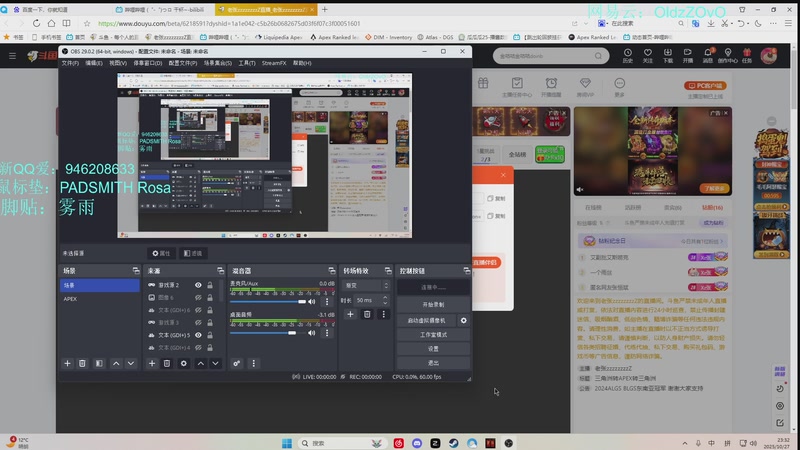Image resolution: width=800 pixels, height=450 pixels.
Task: Open scene filters in Scenes panel
Action: coord(99,363)
